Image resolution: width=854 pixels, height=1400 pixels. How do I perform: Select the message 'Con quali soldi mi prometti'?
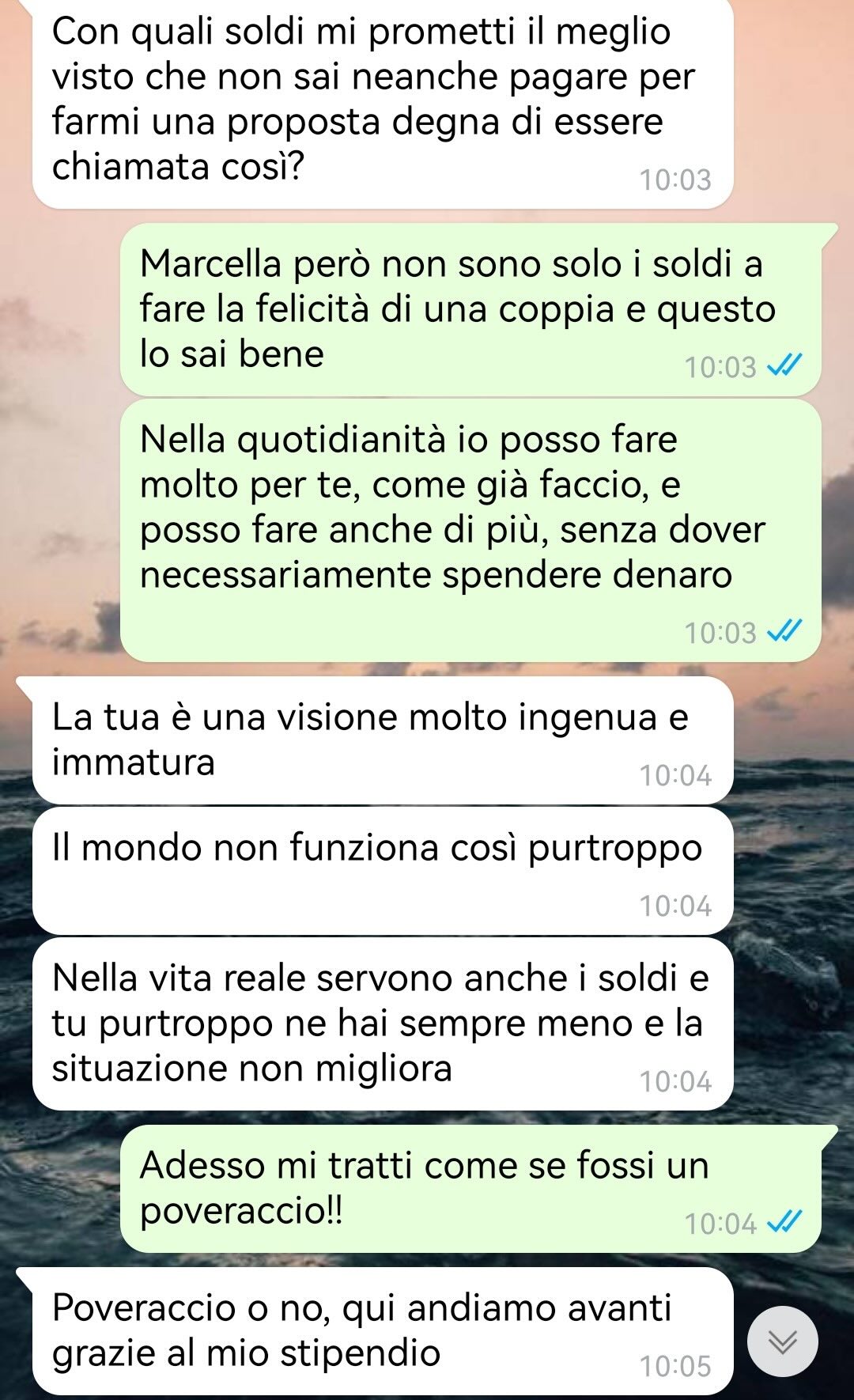(383, 103)
